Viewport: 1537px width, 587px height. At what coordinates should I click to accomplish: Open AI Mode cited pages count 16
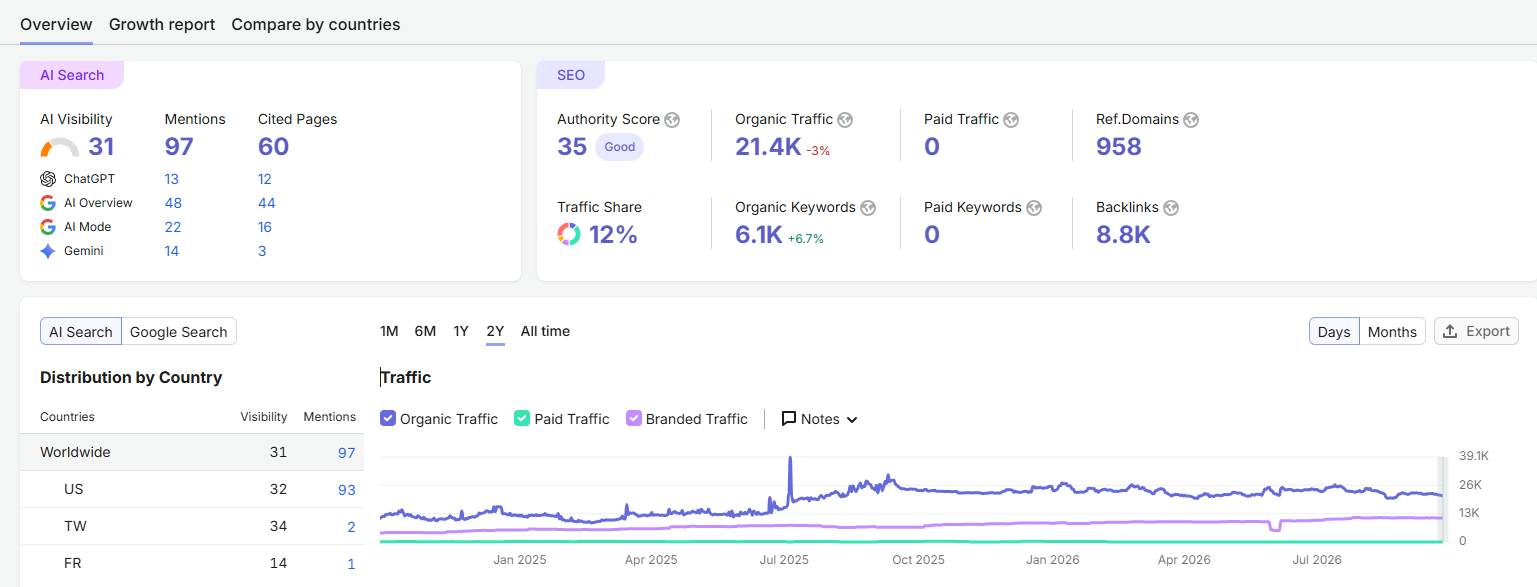click(x=266, y=227)
